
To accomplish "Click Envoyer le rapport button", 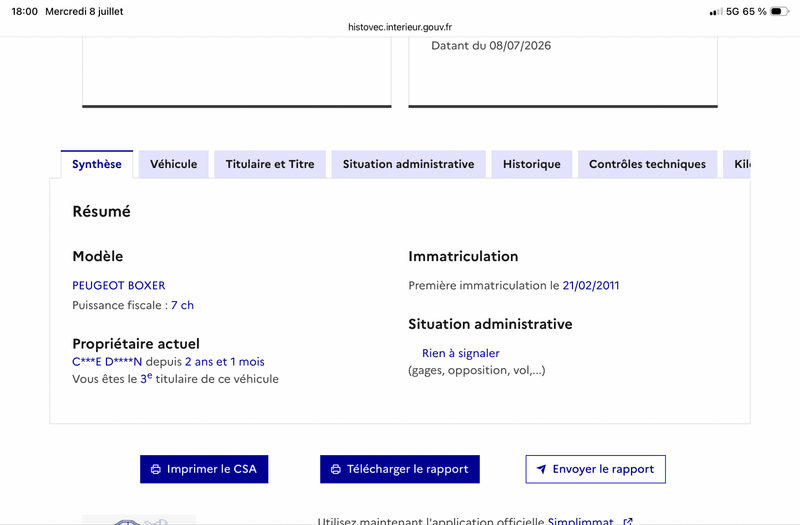I will [x=595, y=469].
